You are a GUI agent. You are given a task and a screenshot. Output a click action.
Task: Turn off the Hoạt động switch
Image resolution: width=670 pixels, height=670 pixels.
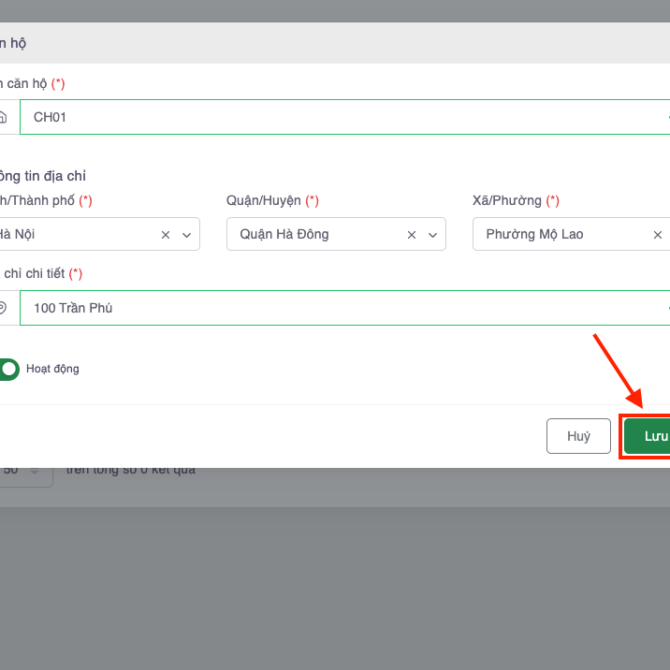(x=8, y=369)
